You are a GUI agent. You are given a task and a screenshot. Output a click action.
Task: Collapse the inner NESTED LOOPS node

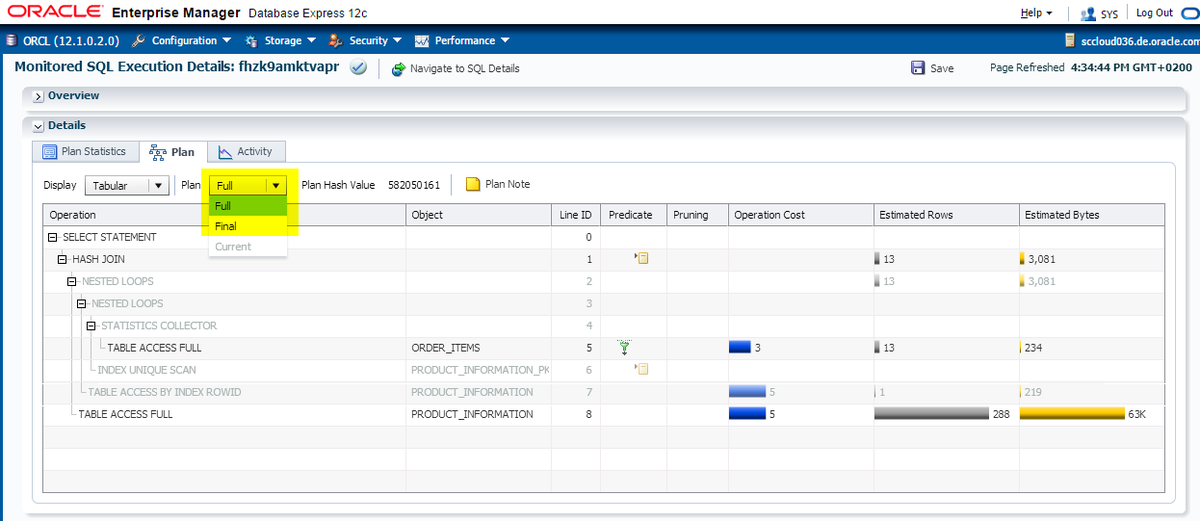click(82, 304)
